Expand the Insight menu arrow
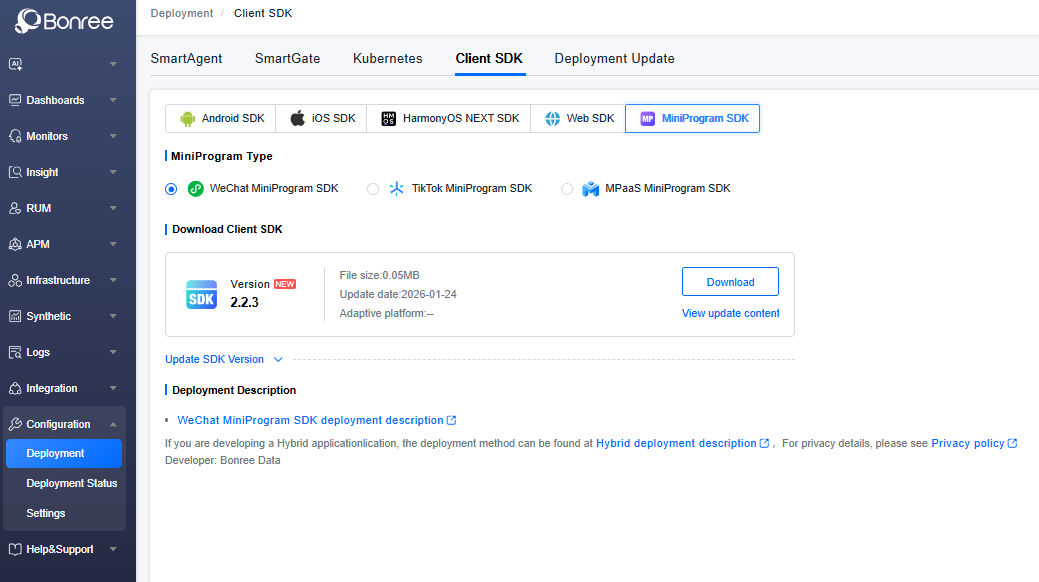Viewport: 1039px width, 582px height. [113, 172]
